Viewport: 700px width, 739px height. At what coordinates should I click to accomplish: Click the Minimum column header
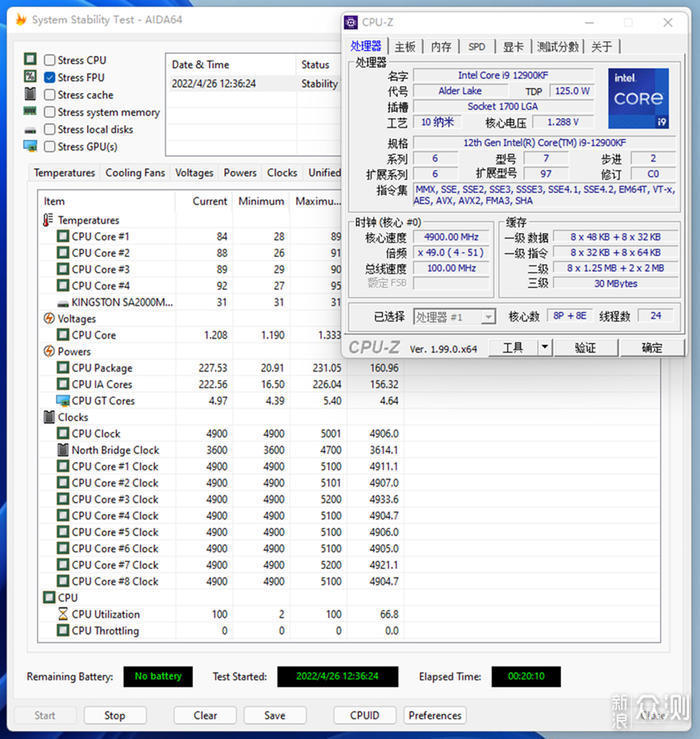261,201
